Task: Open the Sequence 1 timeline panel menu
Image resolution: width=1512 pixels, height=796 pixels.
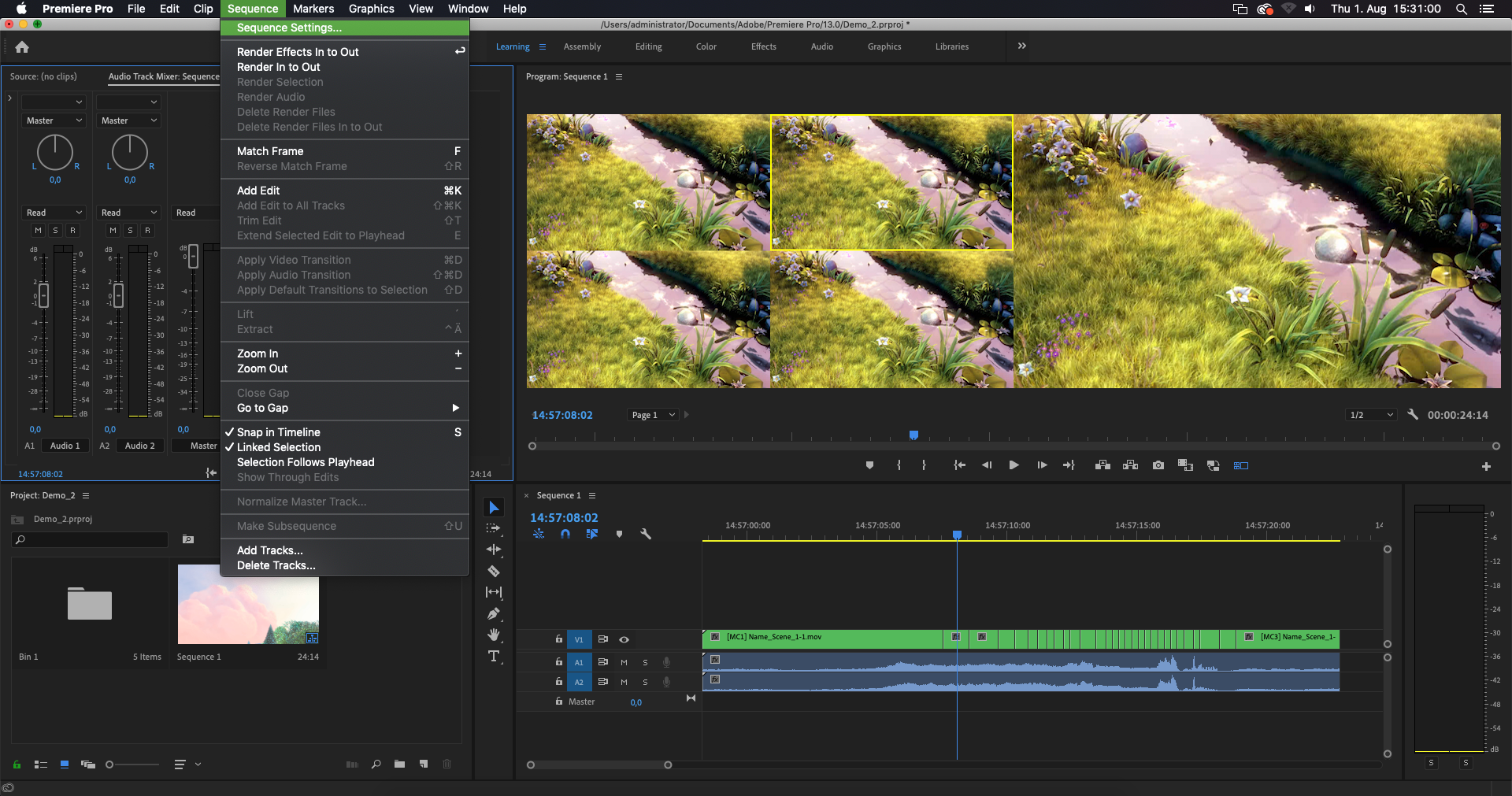Action: point(592,495)
